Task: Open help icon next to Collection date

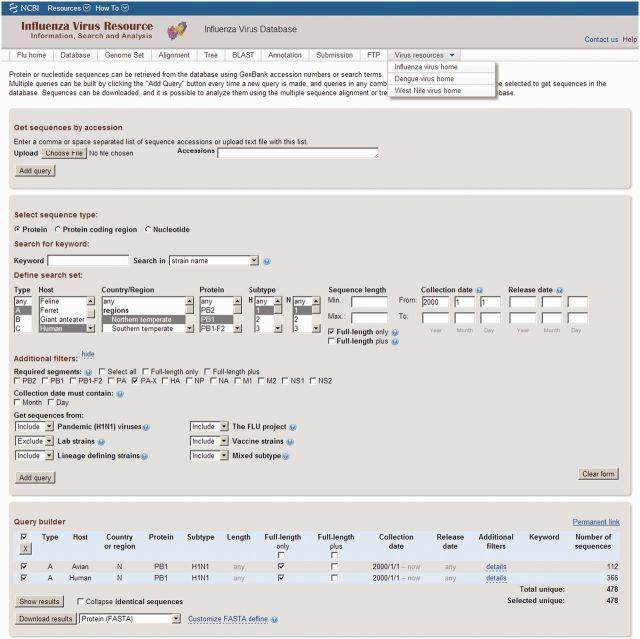Action: pos(480,290)
